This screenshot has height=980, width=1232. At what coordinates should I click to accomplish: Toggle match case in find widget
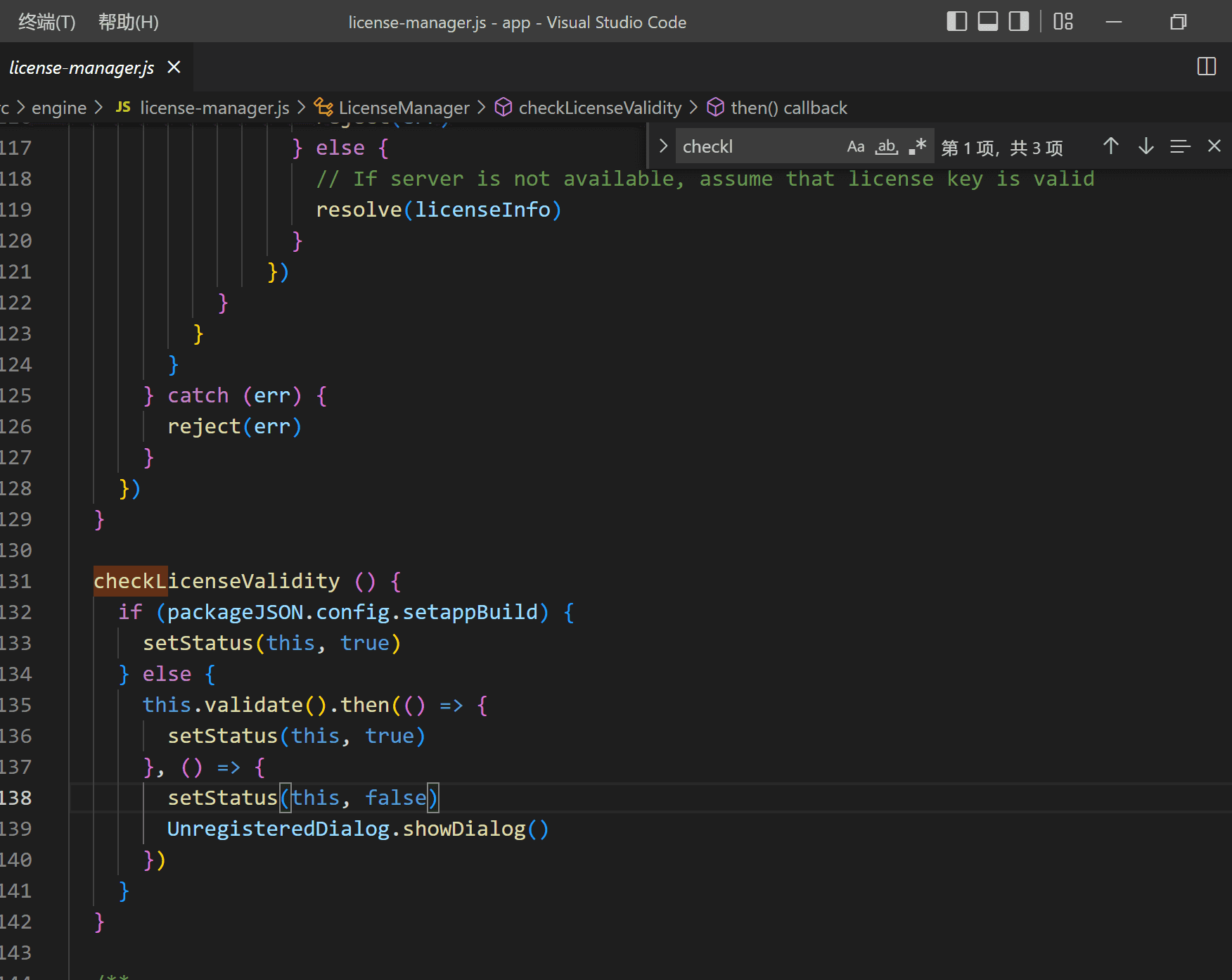point(856,146)
